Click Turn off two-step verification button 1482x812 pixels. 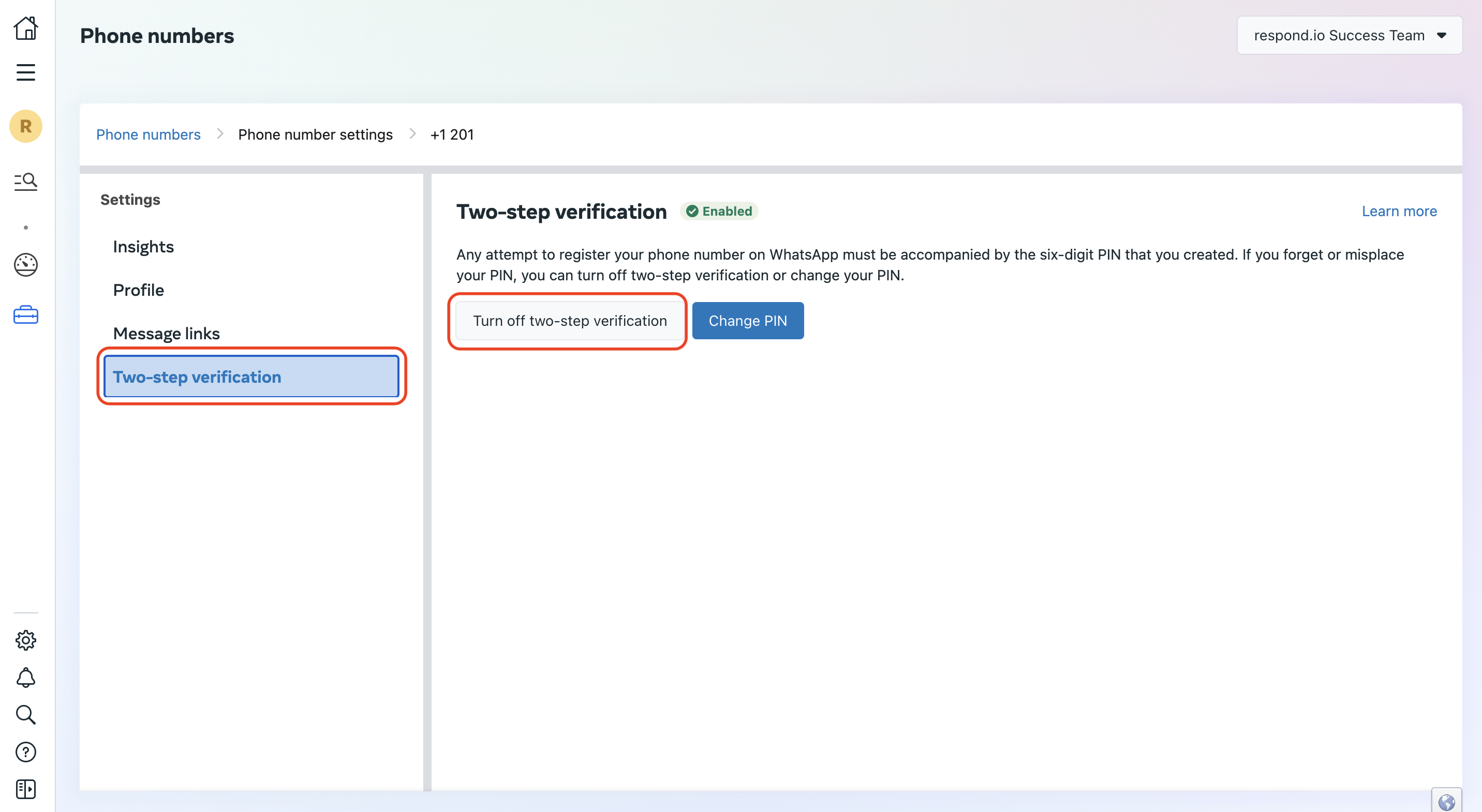(x=570, y=321)
